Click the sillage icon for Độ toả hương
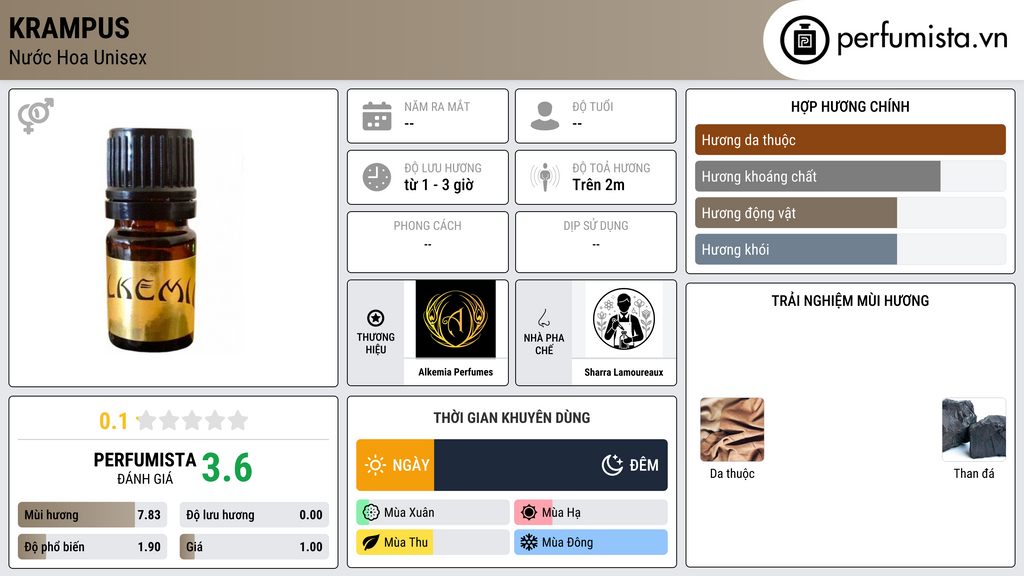This screenshot has height=576, width=1024. point(545,177)
